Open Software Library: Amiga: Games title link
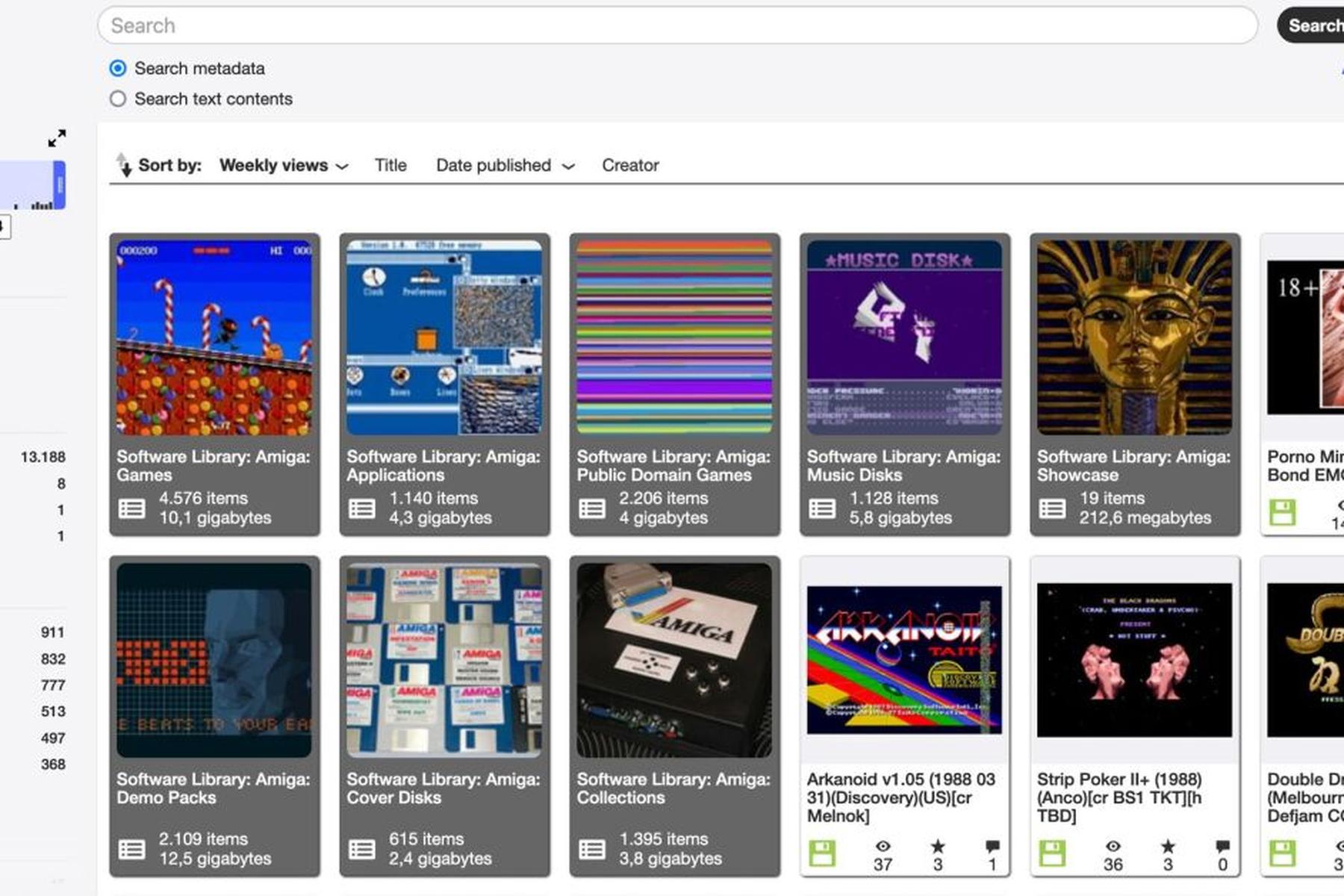The width and height of the screenshot is (1344, 896). (x=214, y=466)
